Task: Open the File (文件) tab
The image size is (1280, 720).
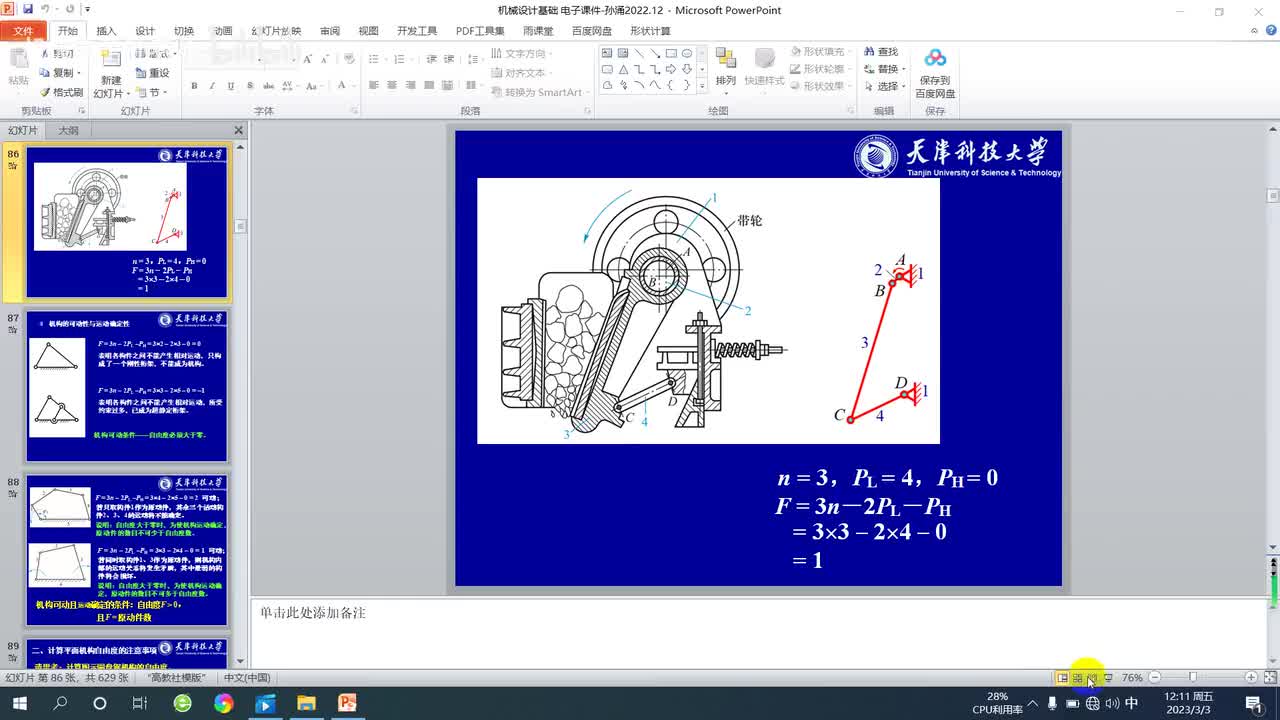Action: click(22, 31)
